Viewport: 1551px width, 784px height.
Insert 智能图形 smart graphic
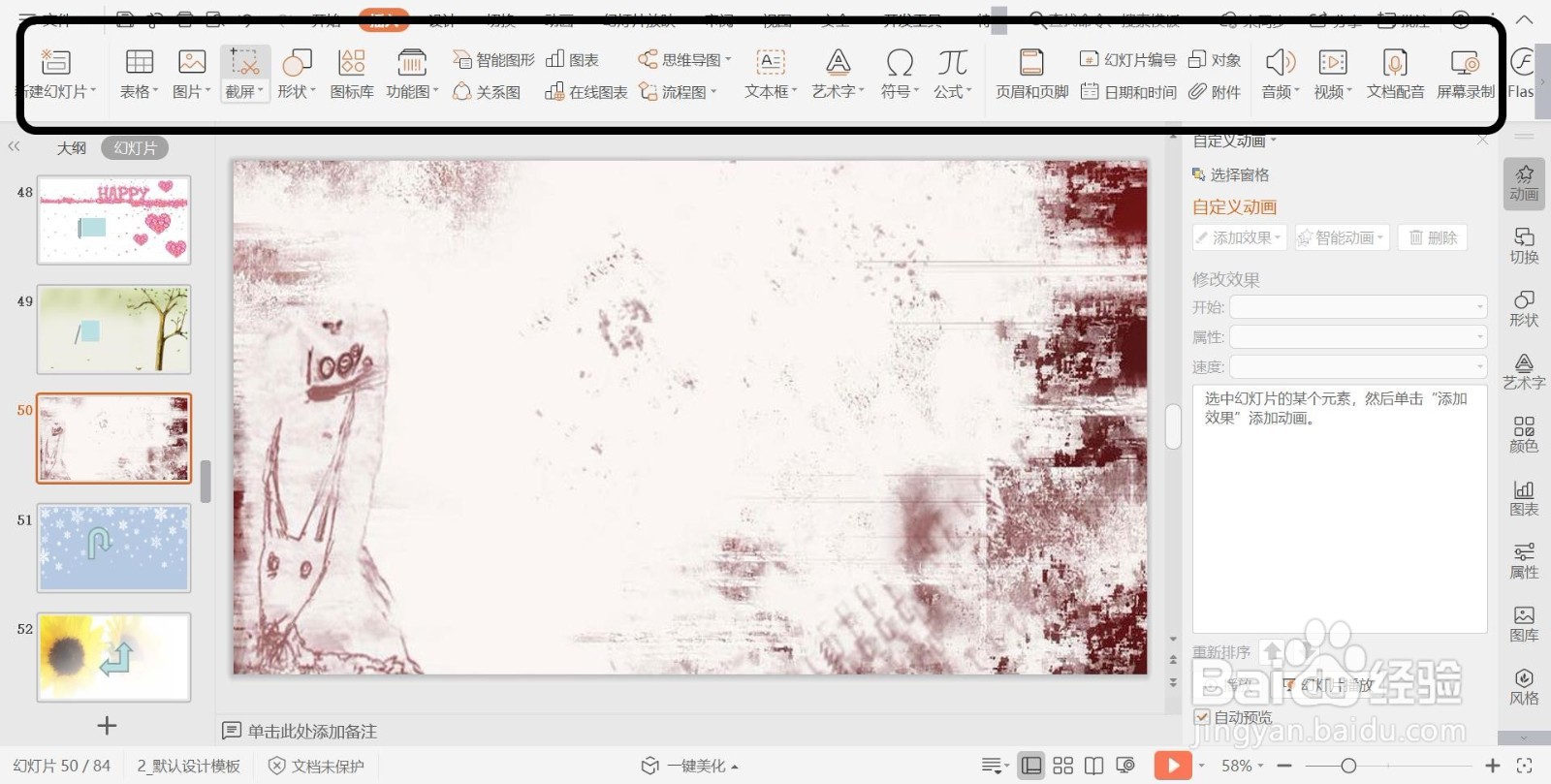click(493, 60)
